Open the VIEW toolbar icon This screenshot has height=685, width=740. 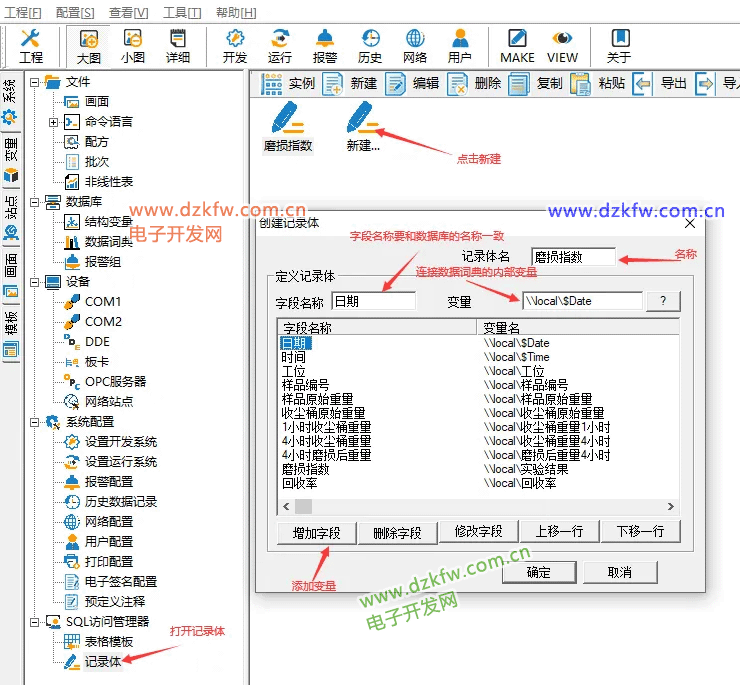(562, 46)
